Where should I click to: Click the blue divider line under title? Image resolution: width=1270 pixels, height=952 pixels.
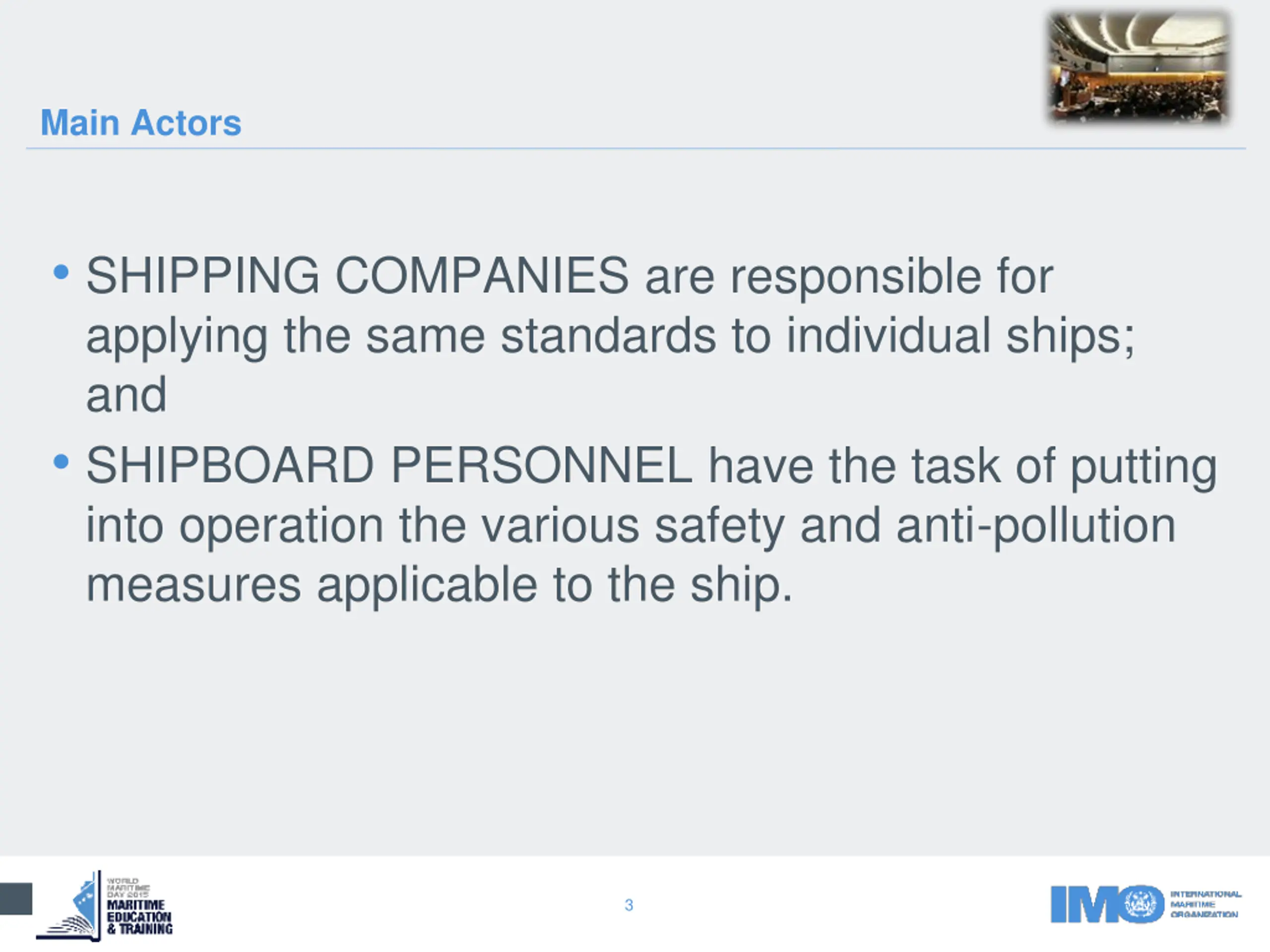[x=636, y=149]
